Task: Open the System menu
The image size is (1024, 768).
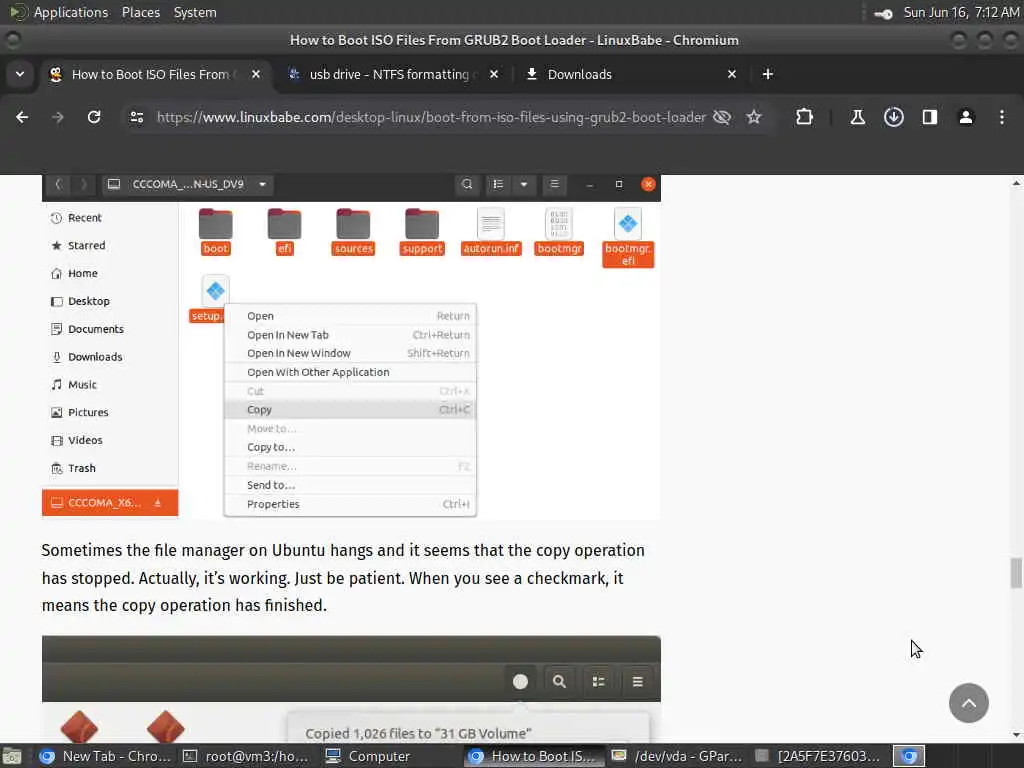Action: coord(195,12)
